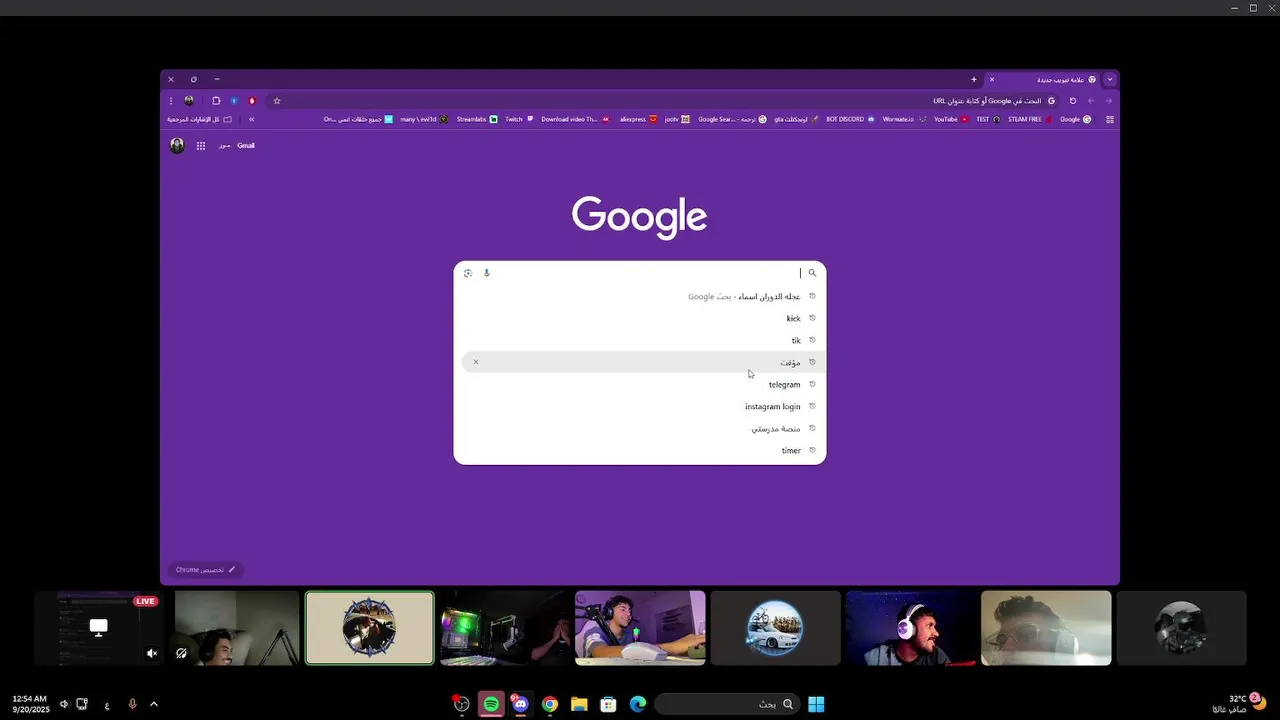The height and width of the screenshot is (720, 1280).
Task: Open the aliexpress bookmark
Action: click(638, 119)
